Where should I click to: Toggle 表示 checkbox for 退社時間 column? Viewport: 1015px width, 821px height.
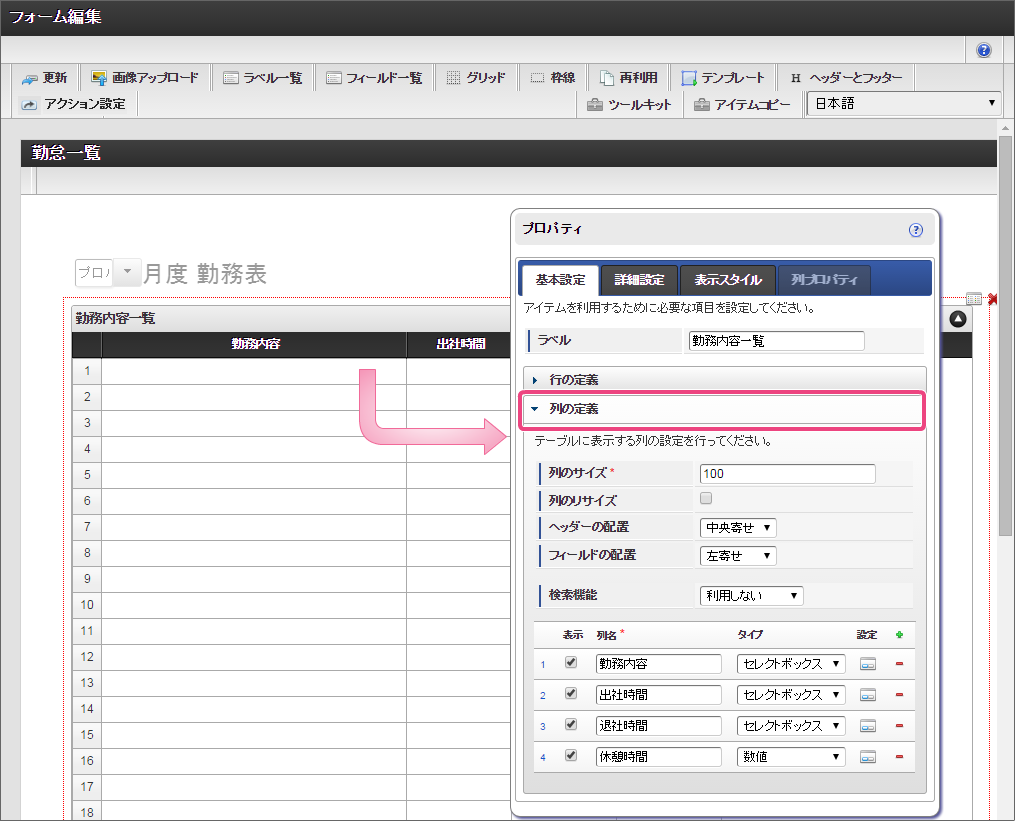click(x=571, y=724)
